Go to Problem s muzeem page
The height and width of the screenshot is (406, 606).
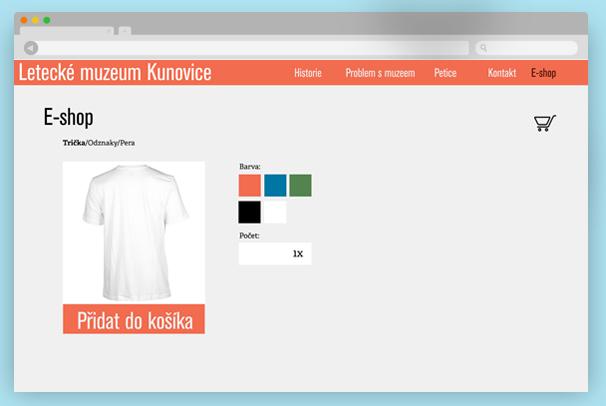pos(378,73)
